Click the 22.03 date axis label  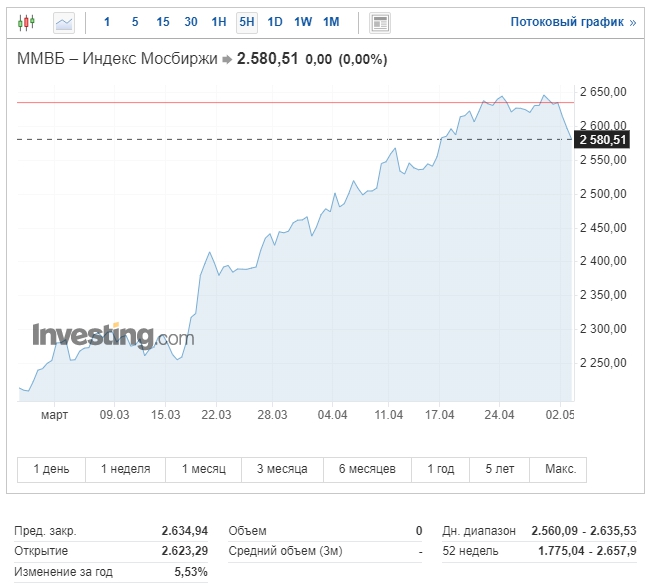click(216, 415)
